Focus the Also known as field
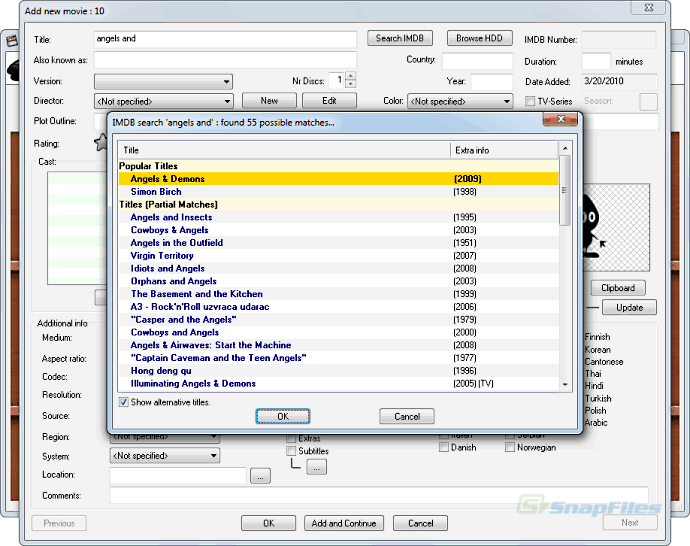 click(225, 60)
